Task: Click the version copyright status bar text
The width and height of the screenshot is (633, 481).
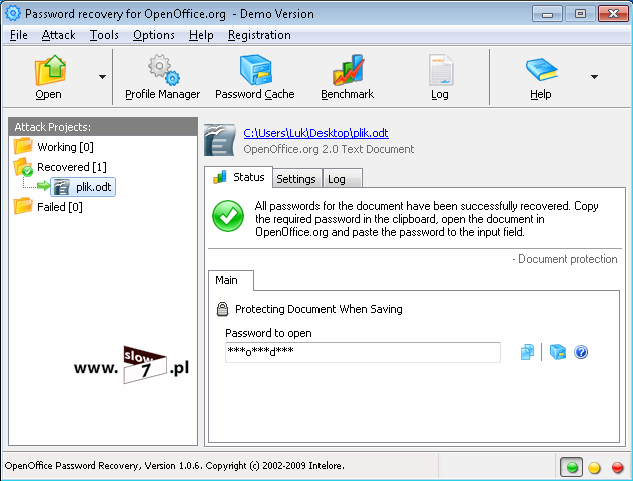Action: [174, 466]
